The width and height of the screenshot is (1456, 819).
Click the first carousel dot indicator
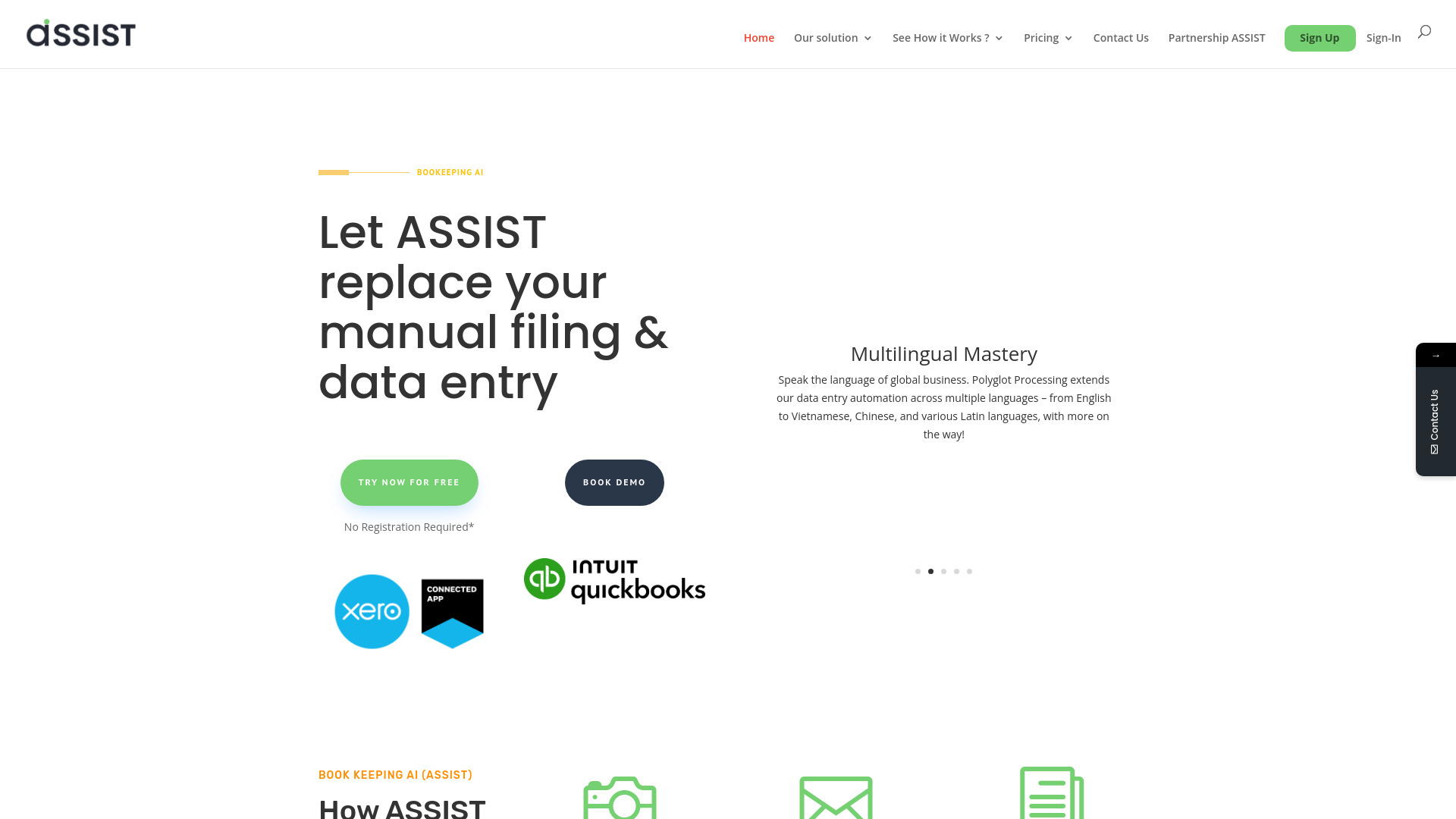[918, 571]
